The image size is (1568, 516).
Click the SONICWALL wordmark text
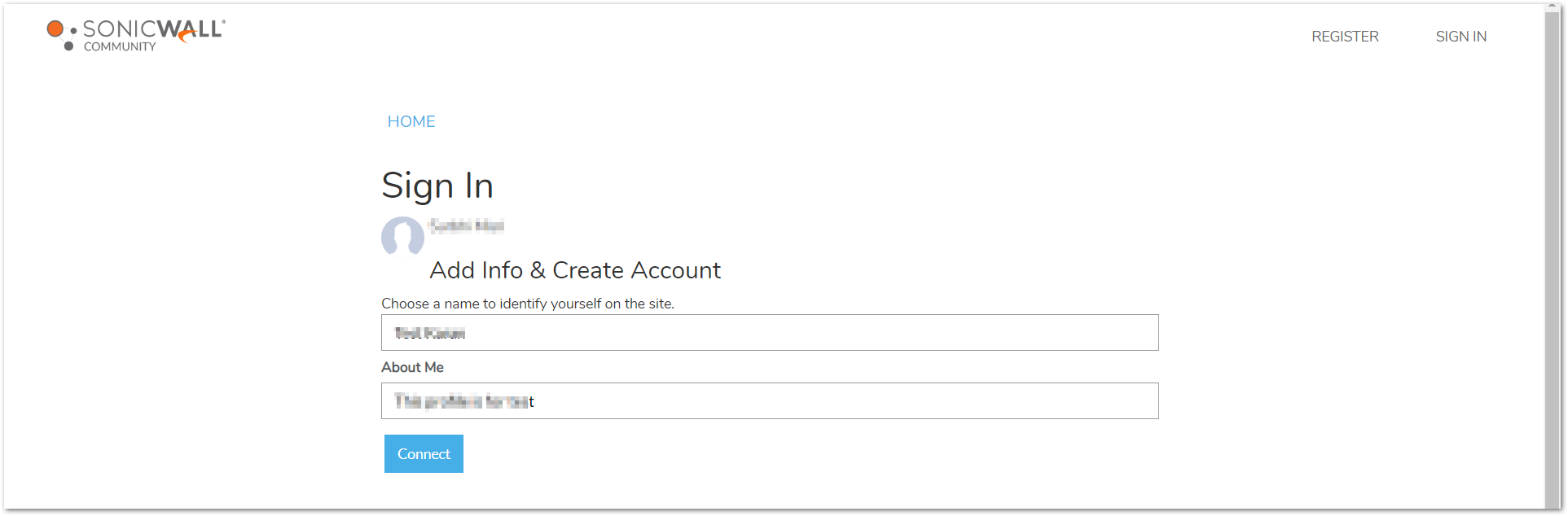click(x=153, y=29)
